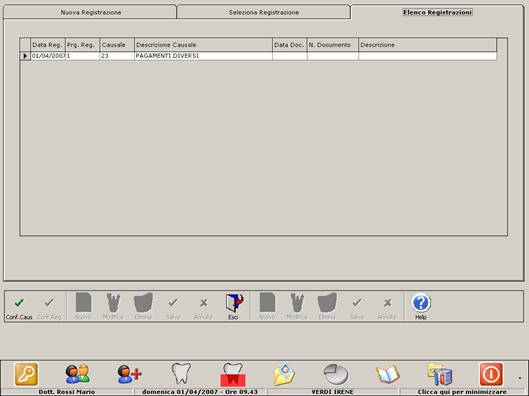Click 'Clicca qui per minimizzare' status label

(x=462, y=392)
